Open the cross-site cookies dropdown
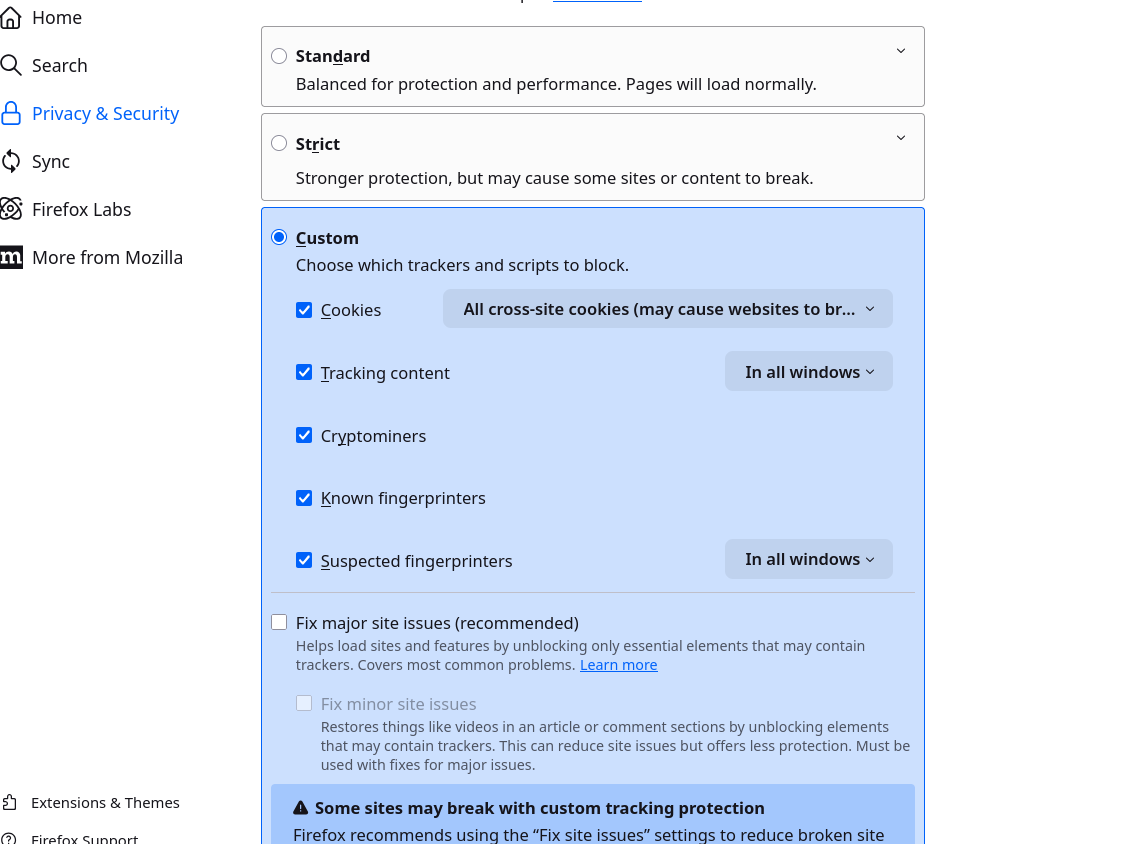Screen dimensions: 1142x844 point(667,309)
